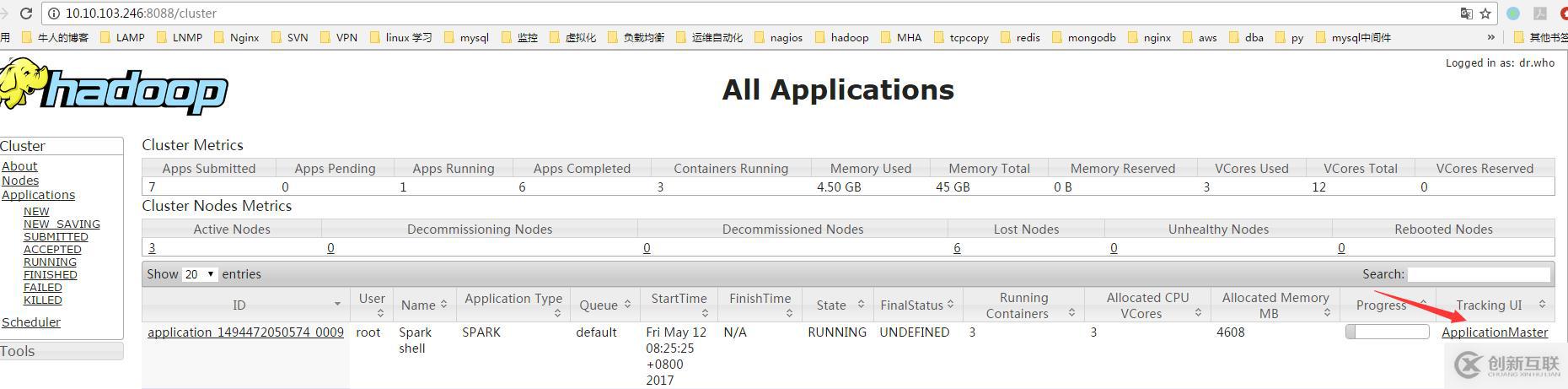1568x389 pixels.
Task: Sort table by User column
Action: 372,305
